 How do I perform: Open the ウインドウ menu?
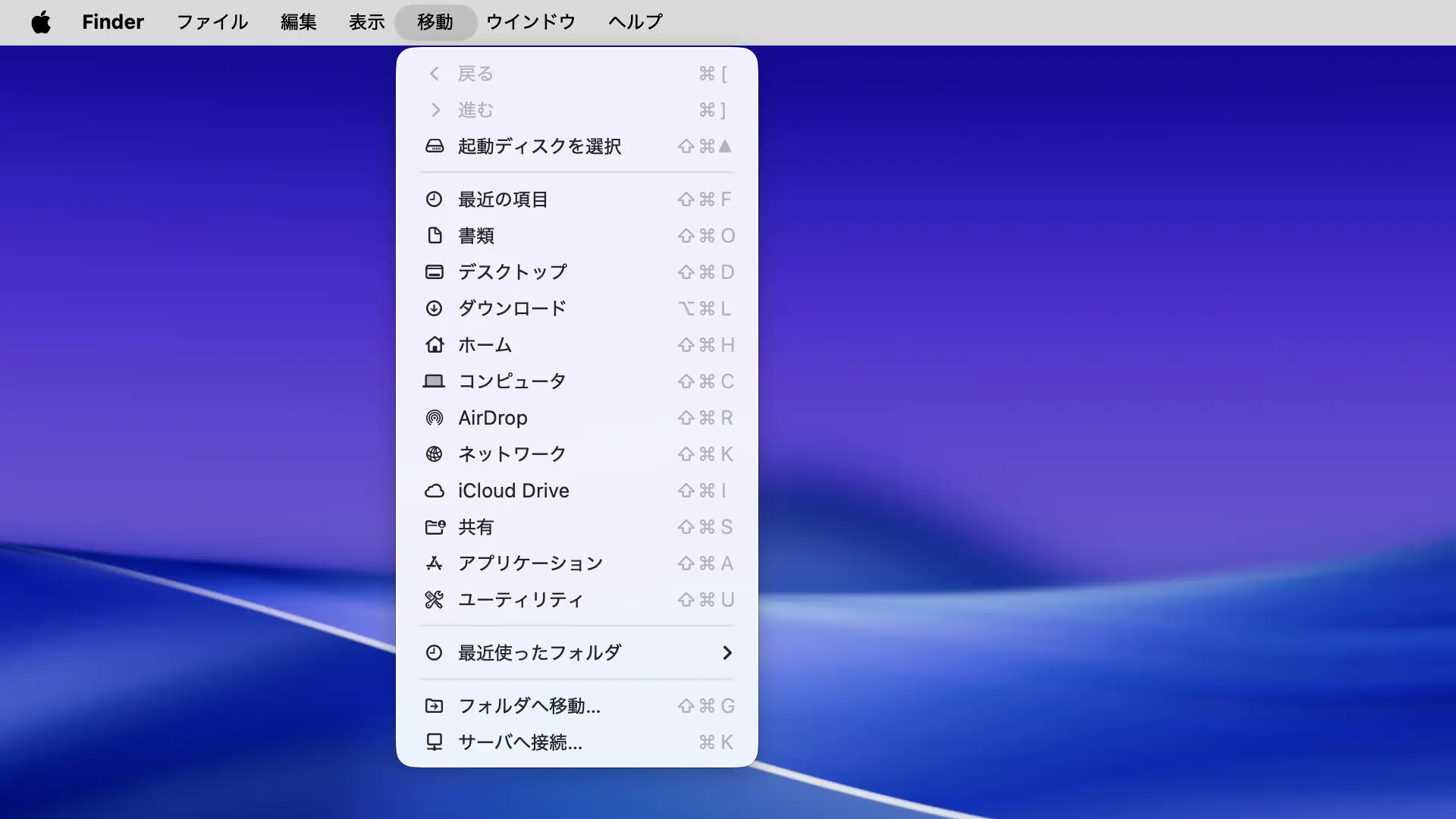531,22
